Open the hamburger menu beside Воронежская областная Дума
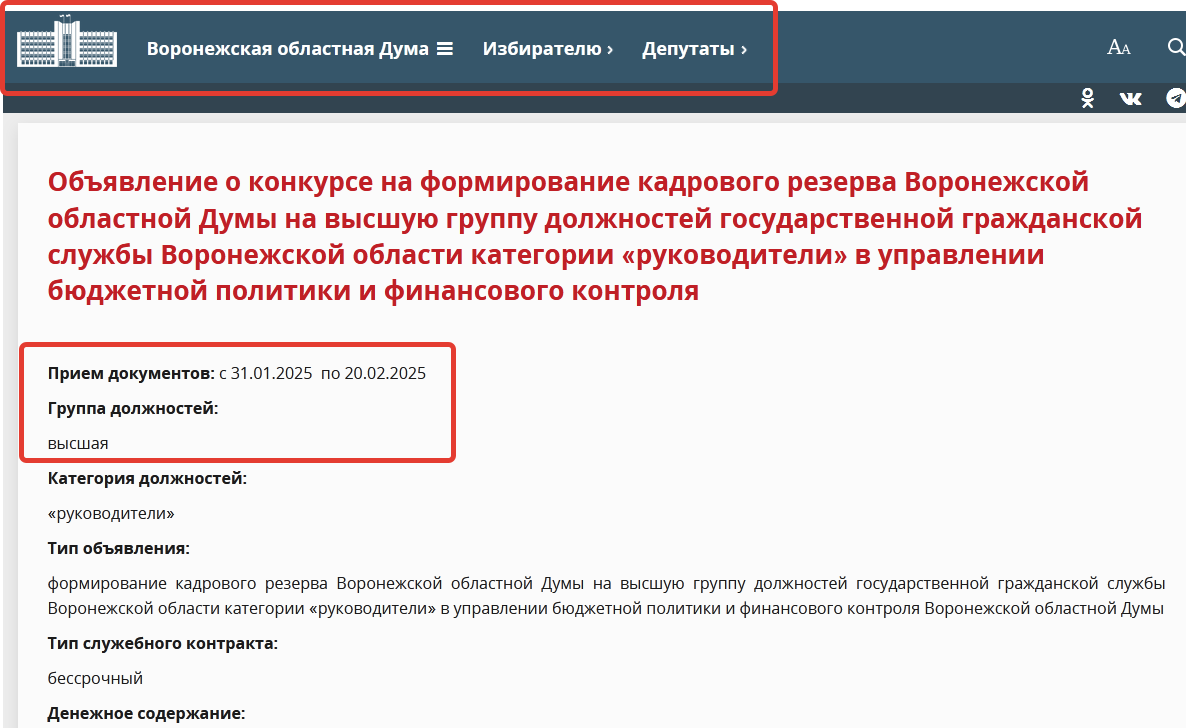This screenshot has width=1186, height=728. pos(445,48)
